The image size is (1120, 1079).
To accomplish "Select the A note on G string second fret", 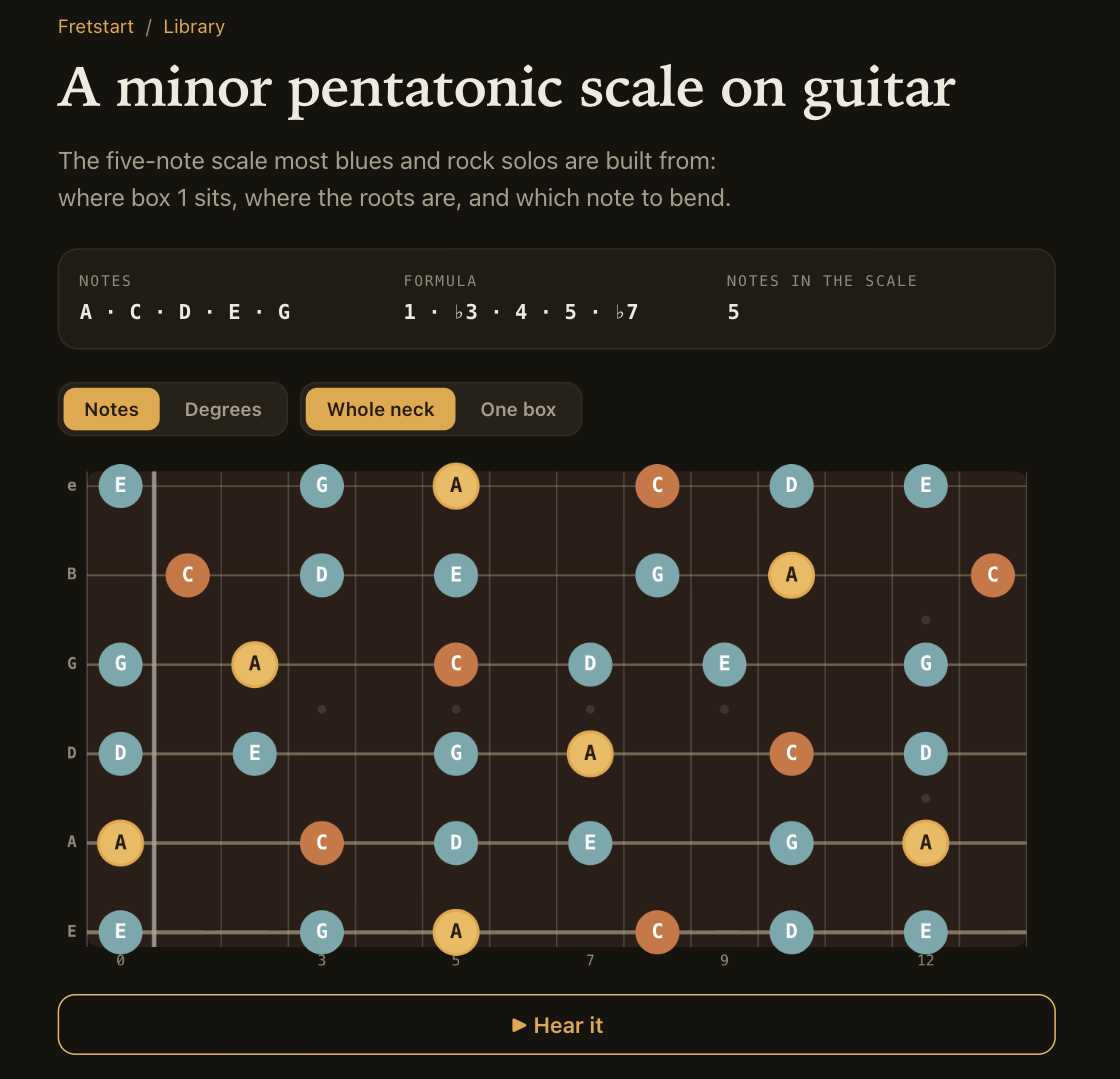I will (x=254, y=664).
